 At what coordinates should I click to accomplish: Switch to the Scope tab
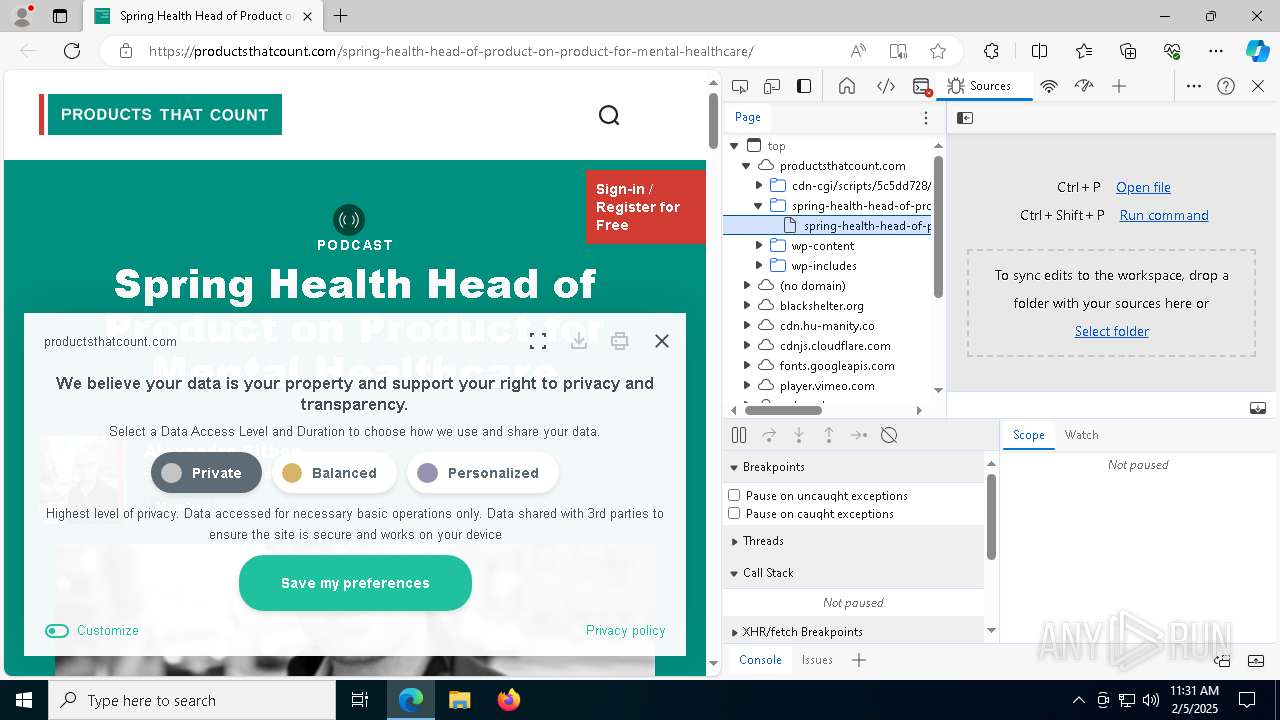tap(1028, 435)
